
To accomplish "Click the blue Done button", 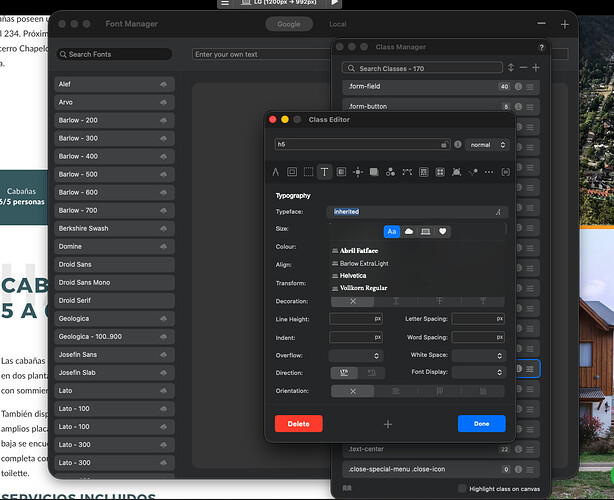I will (x=481, y=423).
